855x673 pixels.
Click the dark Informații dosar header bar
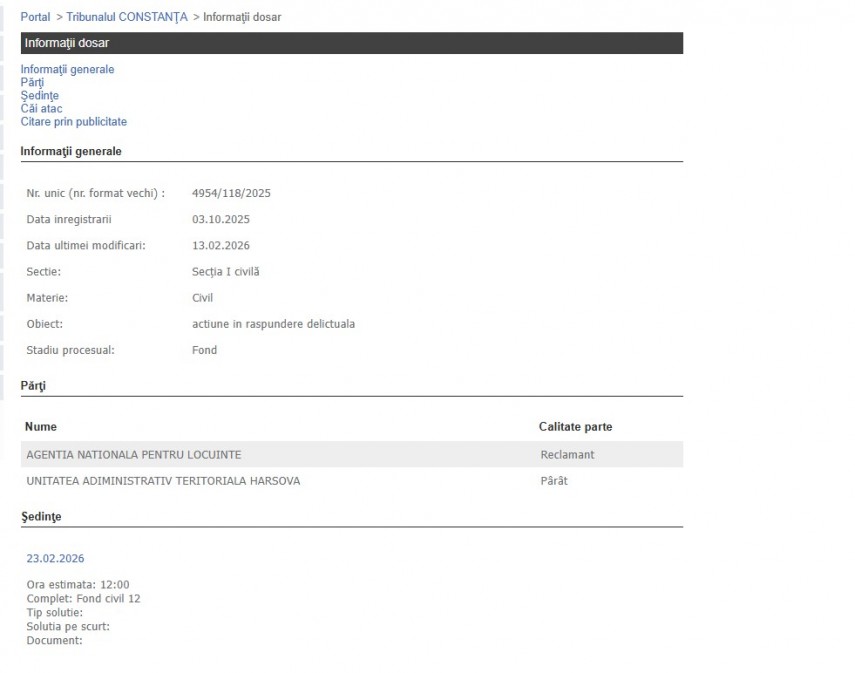click(351, 43)
